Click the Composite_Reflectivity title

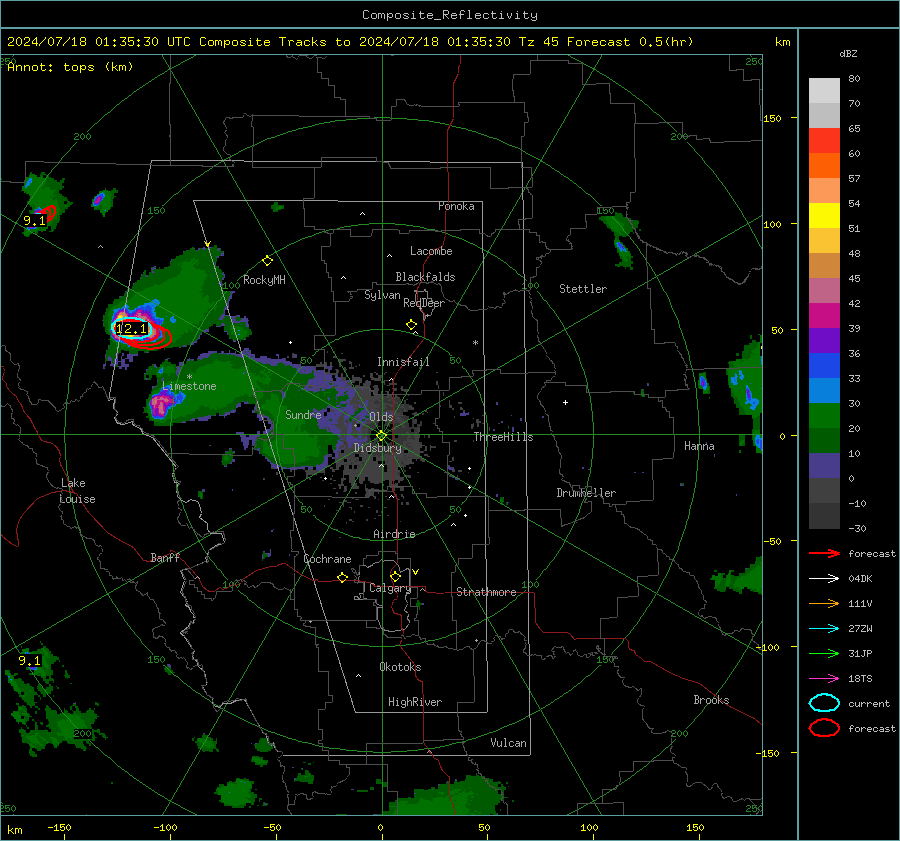tap(450, 15)
